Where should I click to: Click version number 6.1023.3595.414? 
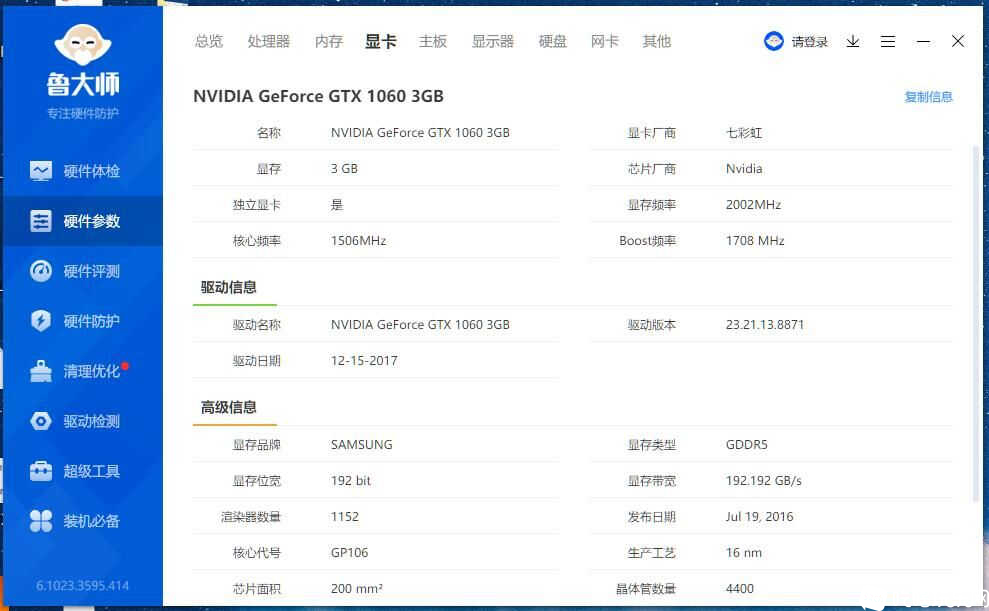(83, 586)
